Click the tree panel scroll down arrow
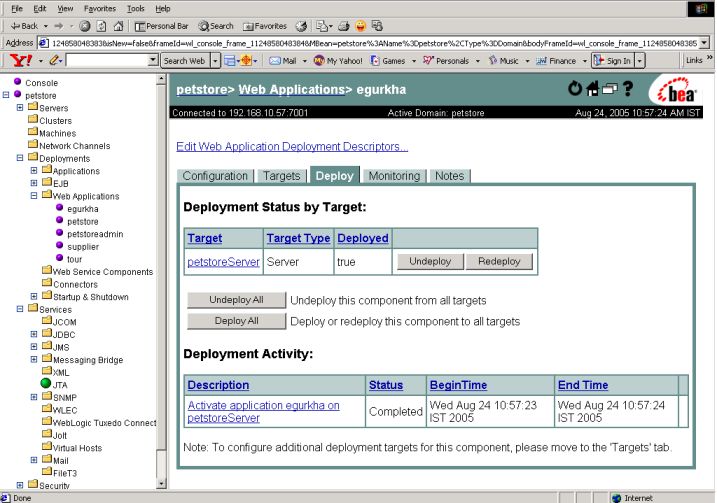717x503 pixels. click(x=161, y=483)
